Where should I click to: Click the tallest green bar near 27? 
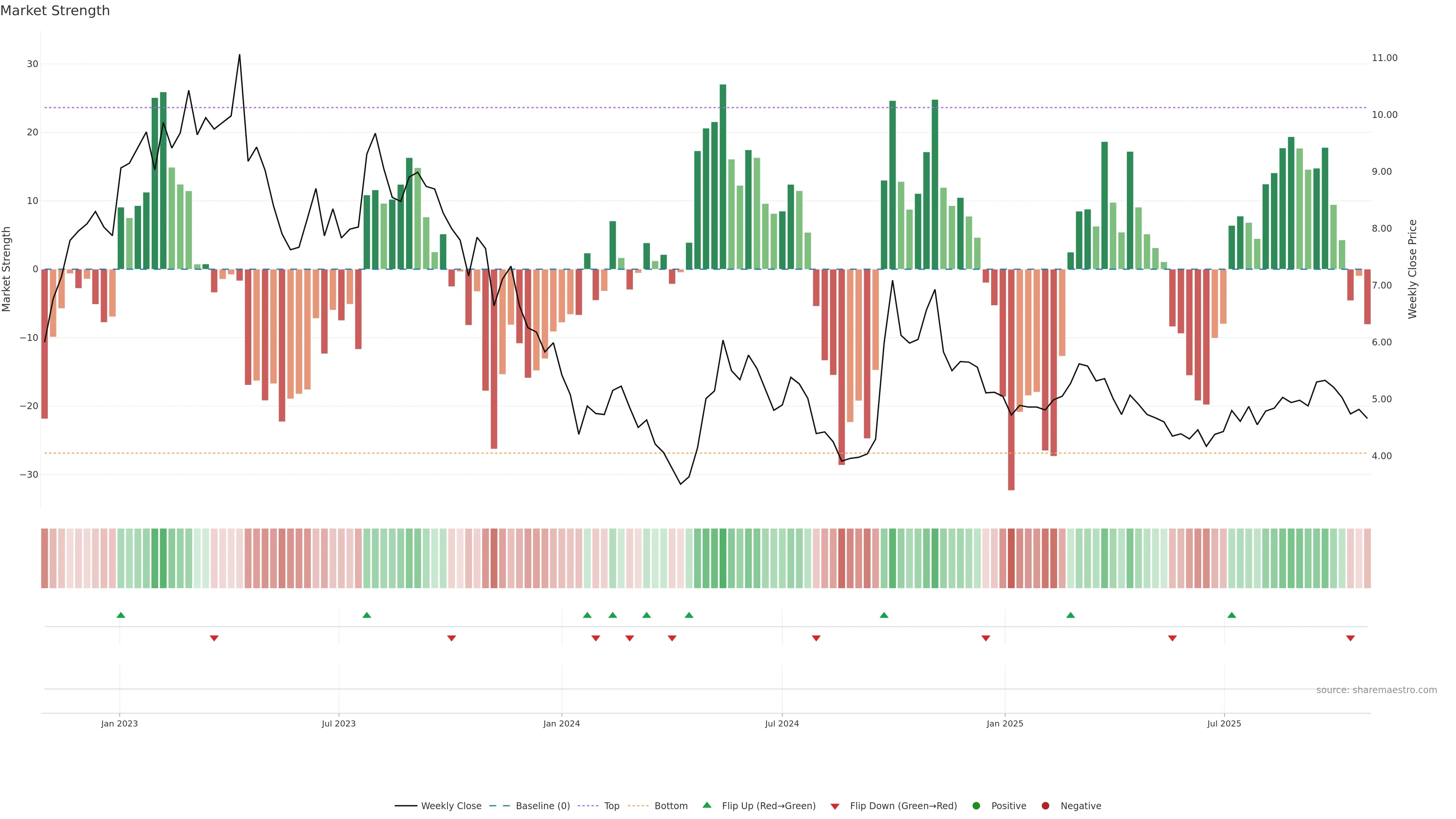(x=723, y=169)
